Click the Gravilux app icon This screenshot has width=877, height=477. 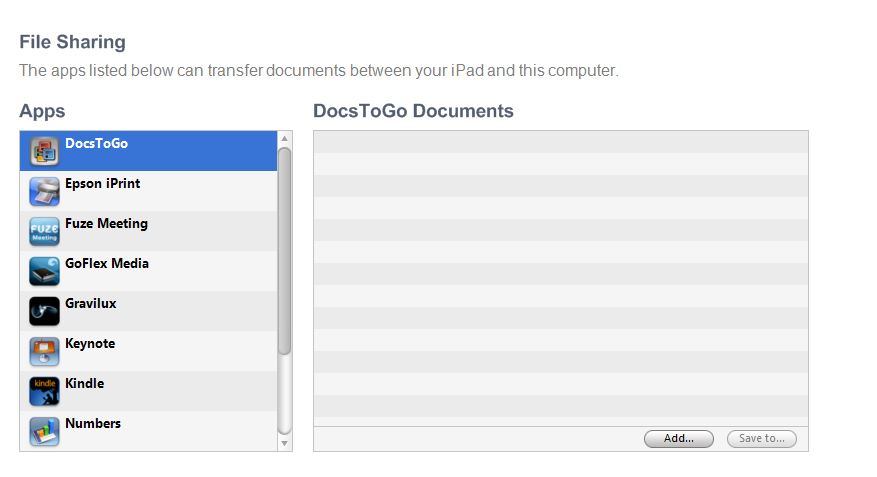click(44, 311)
